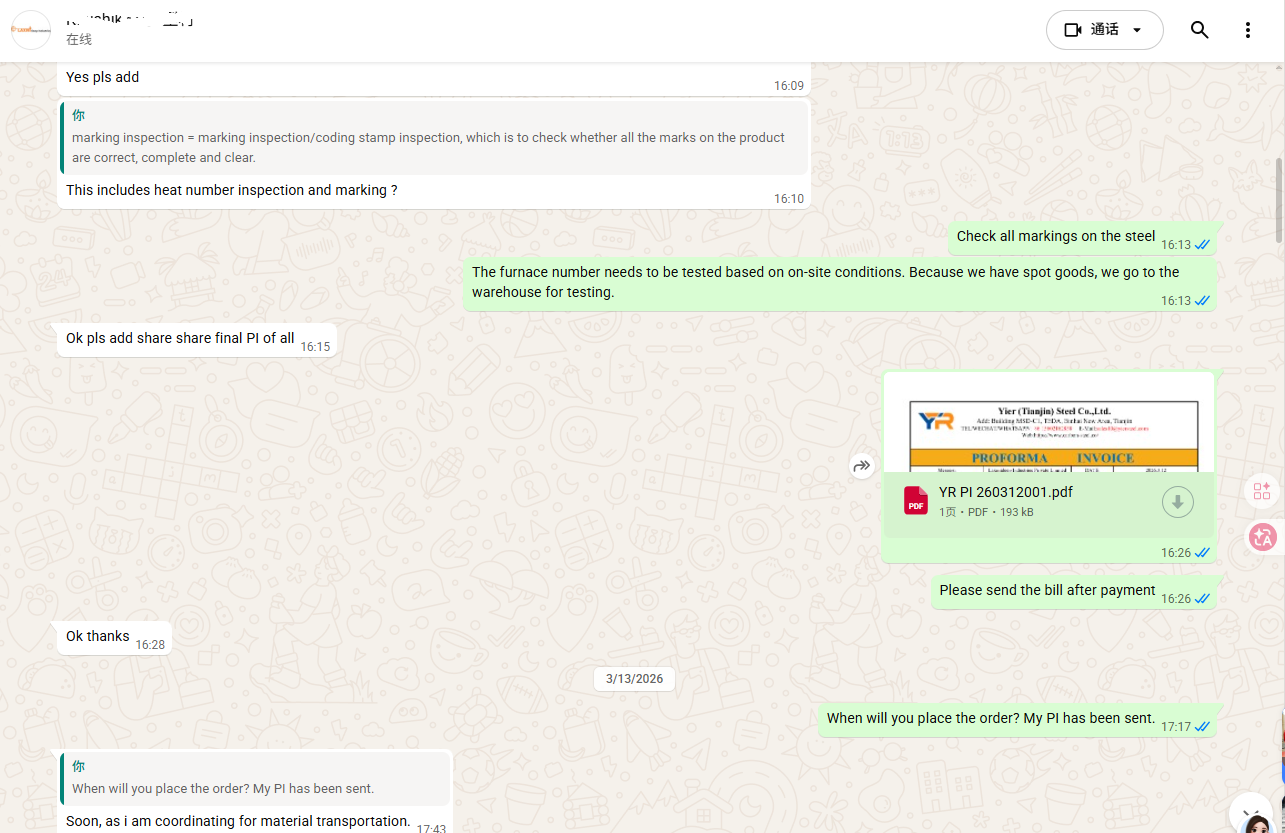The height and width of the screenshot is (833, 1285).
Task: Open the contact profile avatar
Action: pyautogui.click(x=30, y=30)
